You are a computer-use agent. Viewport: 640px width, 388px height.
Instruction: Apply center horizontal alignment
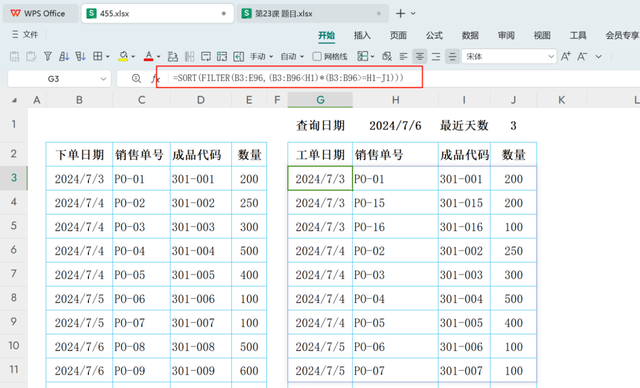[x=420, y=56]
